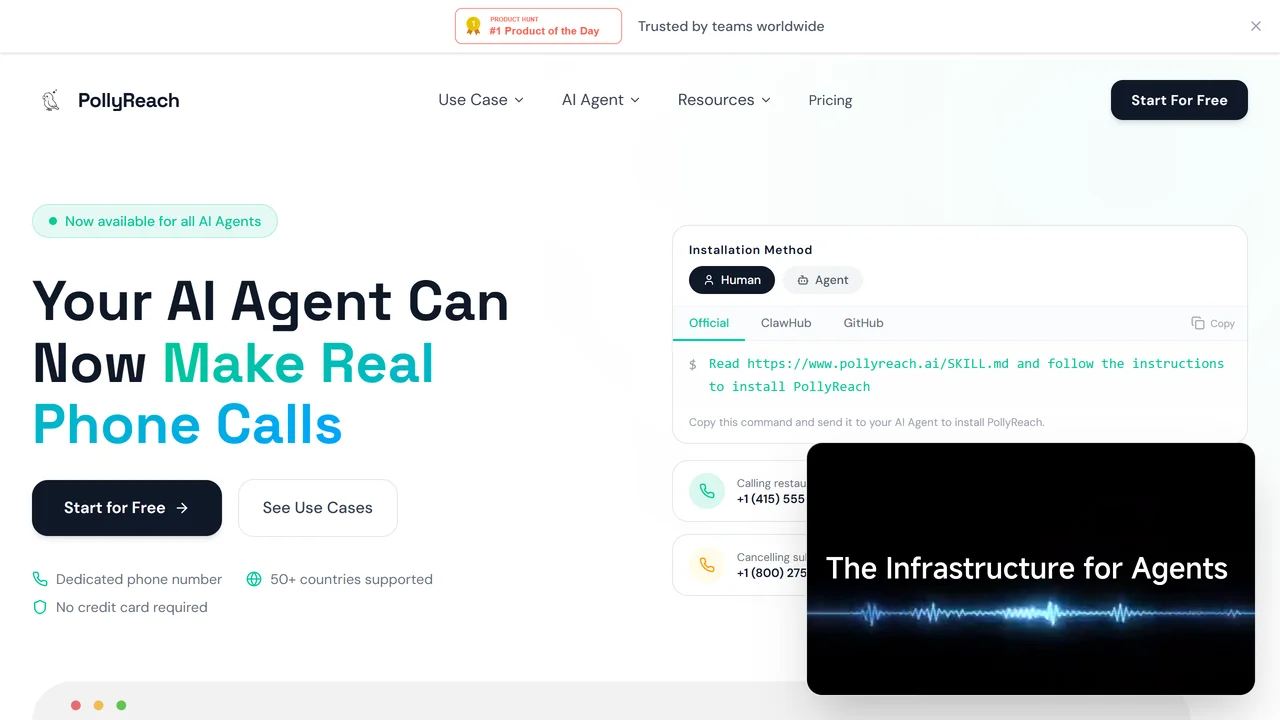Click the Infrastructure for Agents video
The width and height of the screenshot is (1280, 720).
[1031, 569]
